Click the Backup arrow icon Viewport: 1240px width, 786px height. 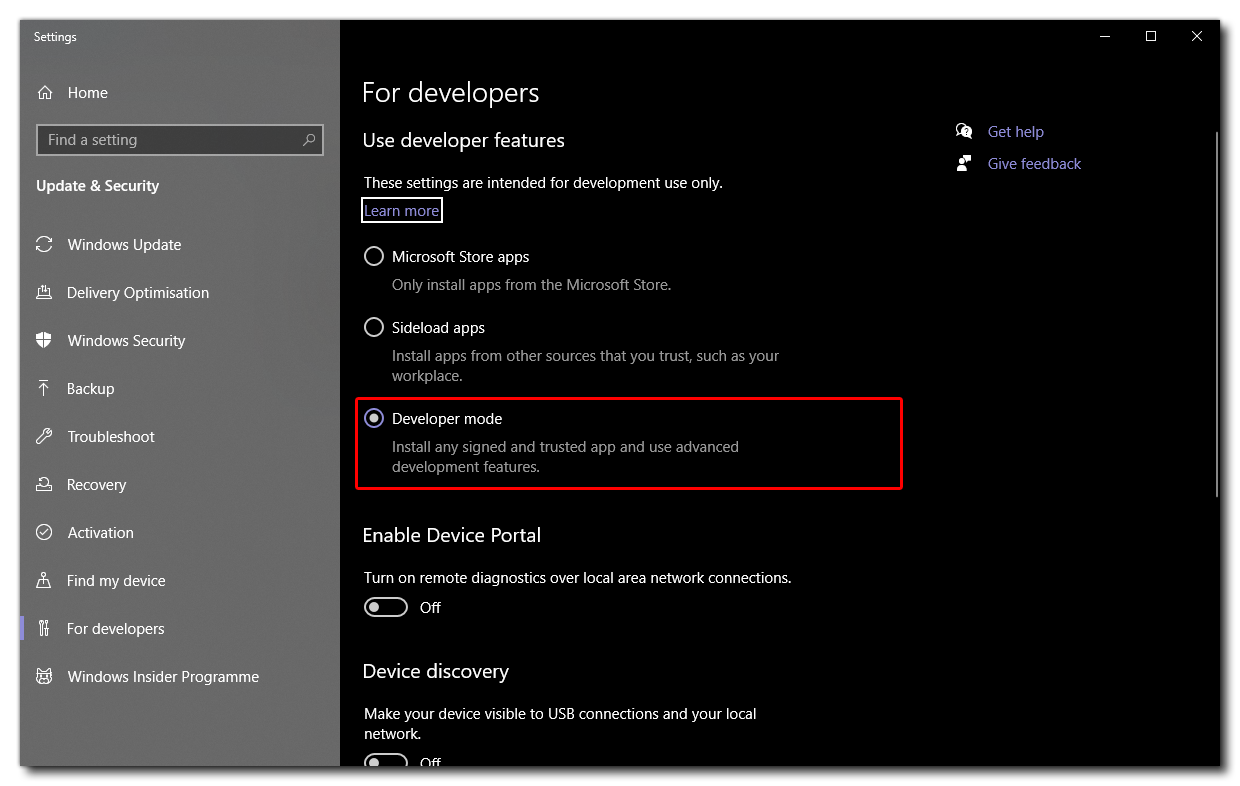click(44, 389)
